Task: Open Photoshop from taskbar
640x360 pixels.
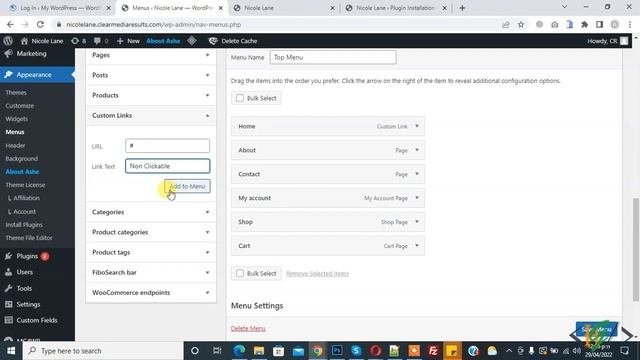Action: click(337, 351)
